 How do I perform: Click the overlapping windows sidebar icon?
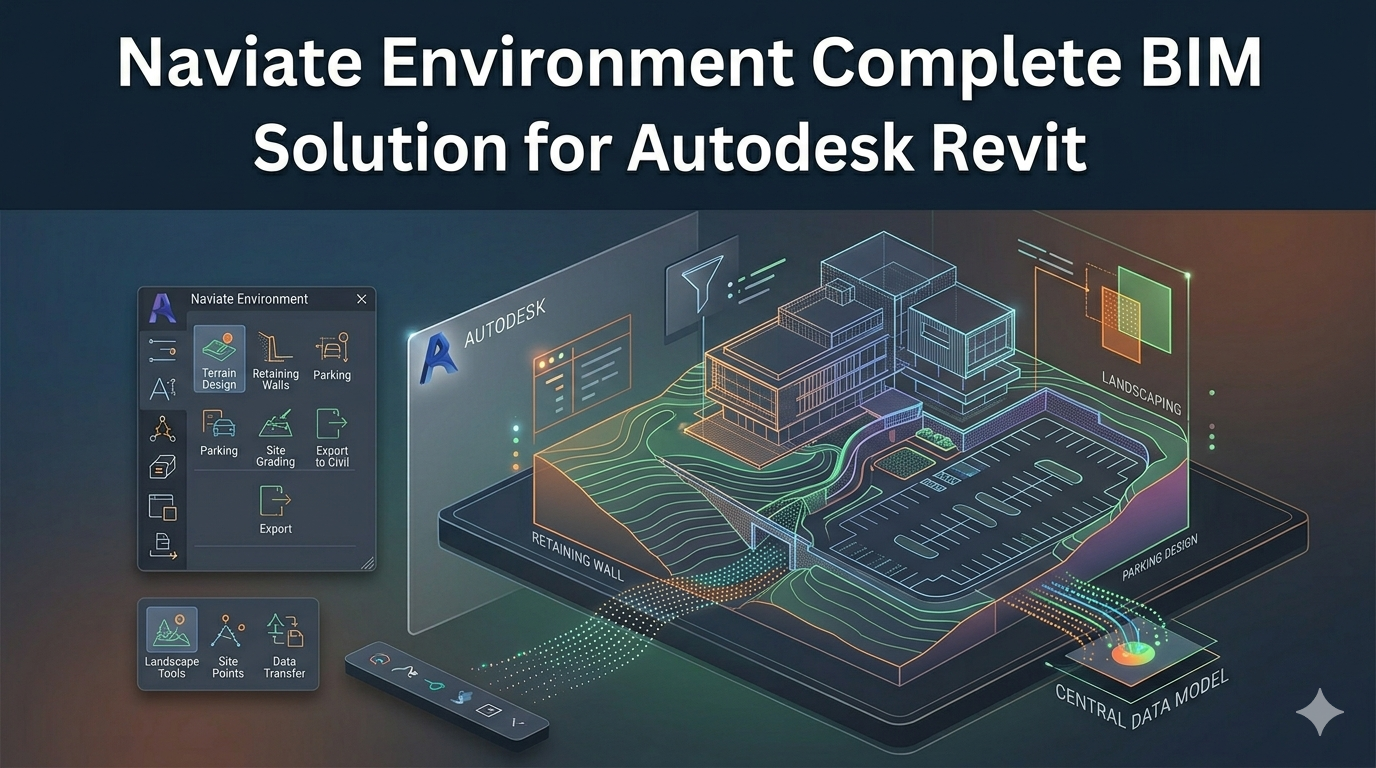(162, 506)
